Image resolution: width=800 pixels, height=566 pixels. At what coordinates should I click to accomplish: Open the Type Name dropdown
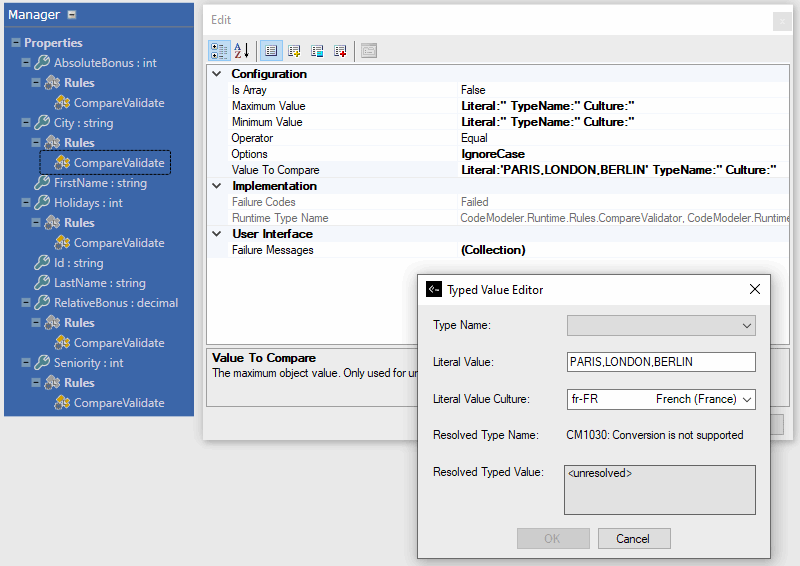tap(746, 326)
